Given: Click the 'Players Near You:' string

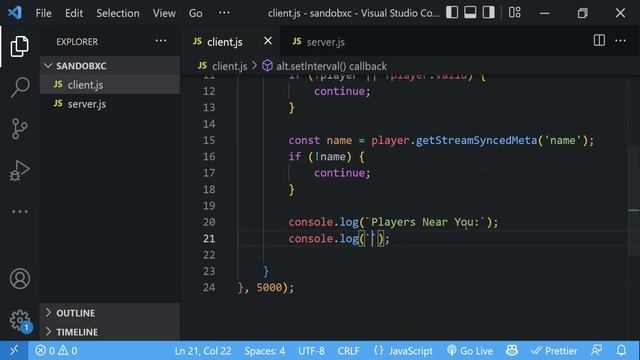Looking at the screenshot, I should click(x=426, y=222).
